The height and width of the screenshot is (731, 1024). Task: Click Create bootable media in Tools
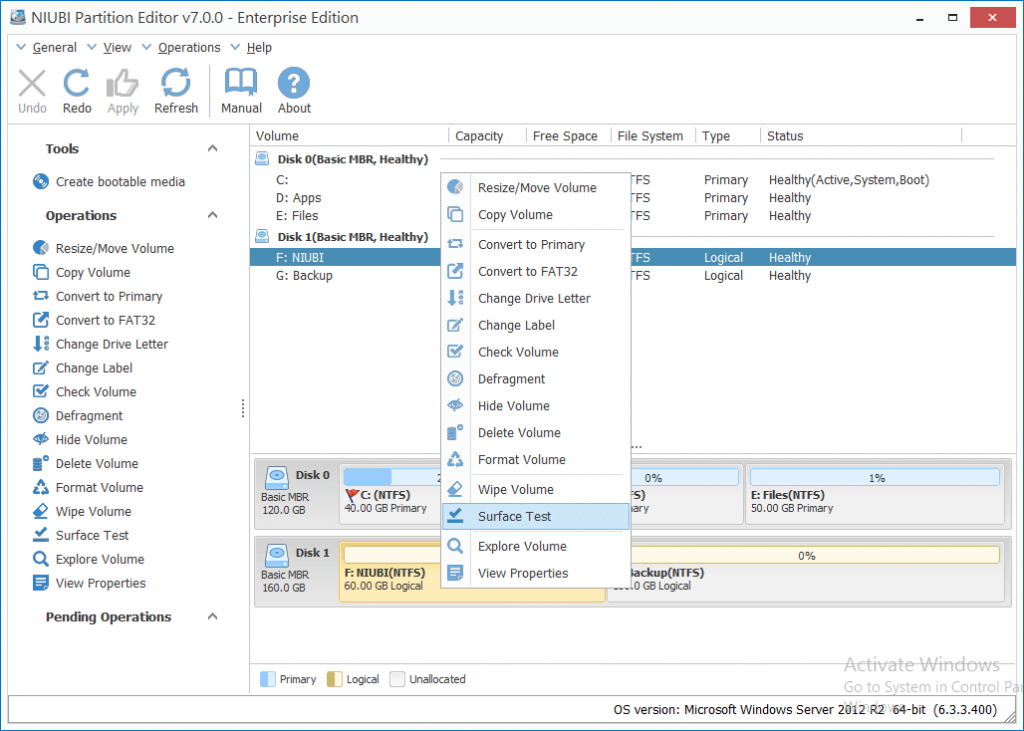[x=120, y=182]
